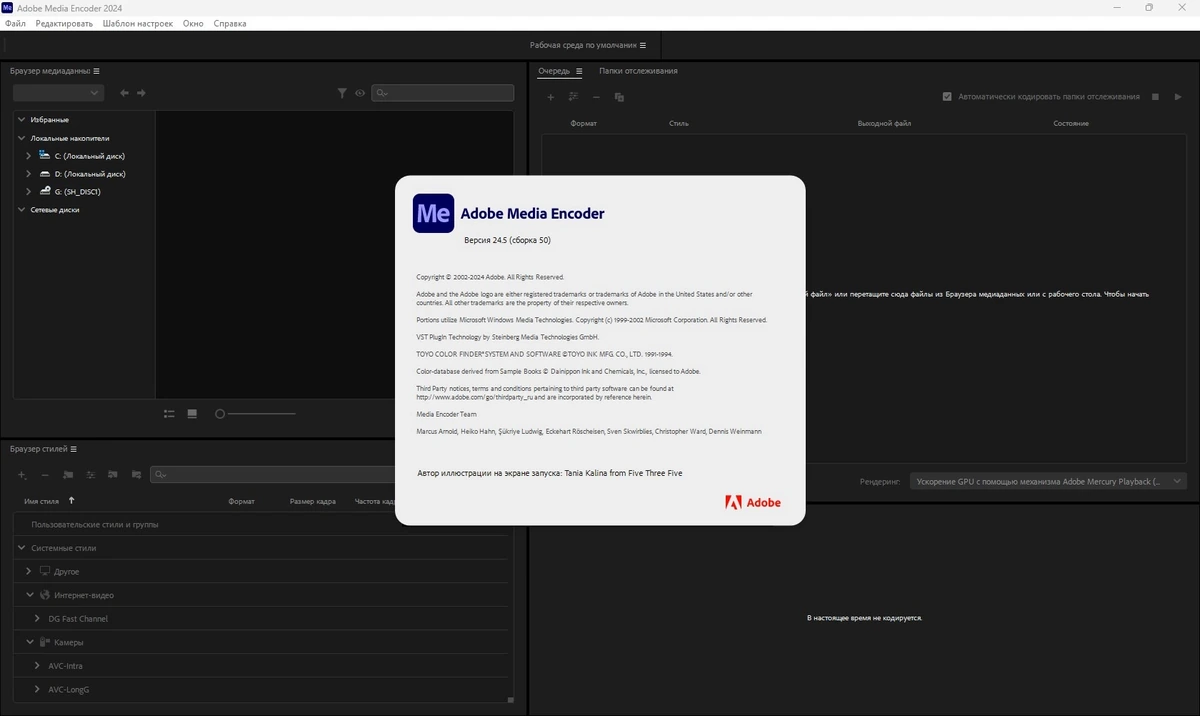Collapse the Камеры preset group
Viewport: 1200px width, 716px height.
(x=29, y=642)
